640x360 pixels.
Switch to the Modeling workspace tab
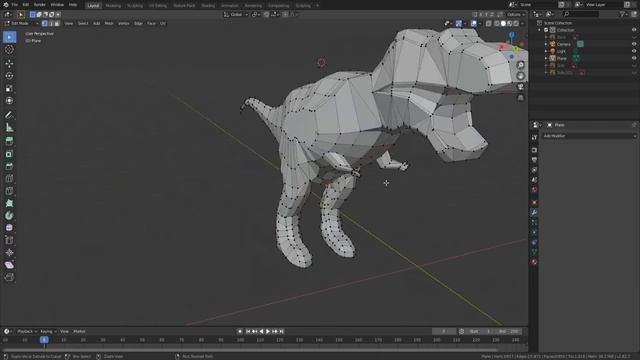click(x=113, y=6)
